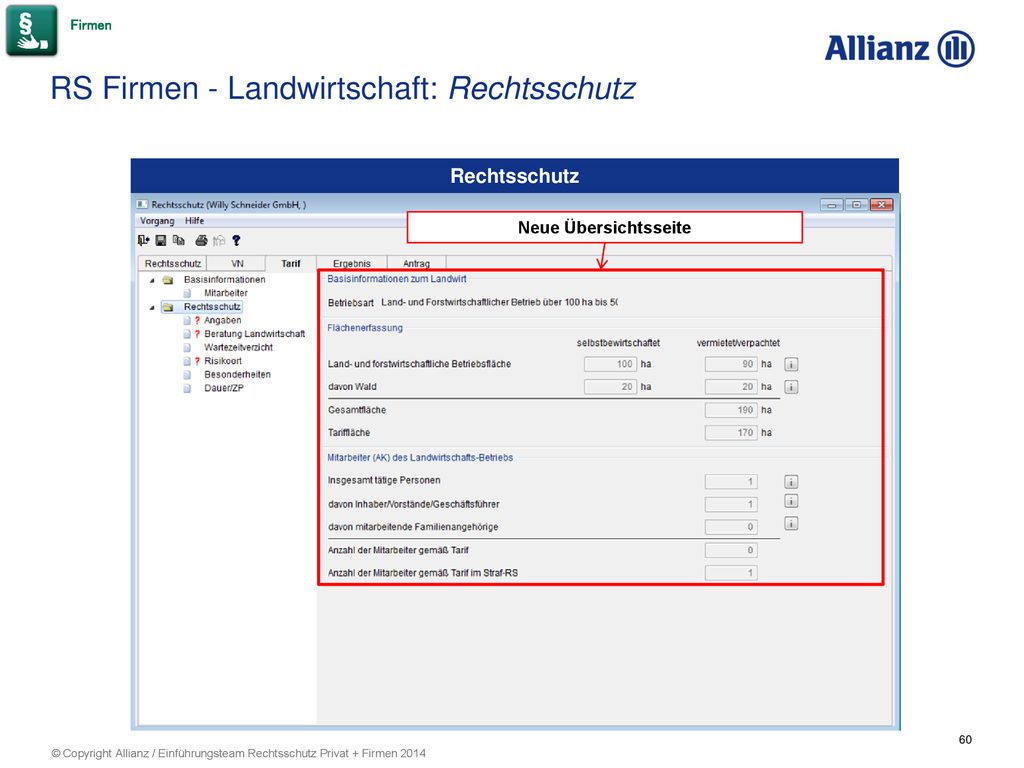This screenshot has width=1024, height=768.
Task: Switch to the Rechtsschutz tab
Action: [172, 263]
